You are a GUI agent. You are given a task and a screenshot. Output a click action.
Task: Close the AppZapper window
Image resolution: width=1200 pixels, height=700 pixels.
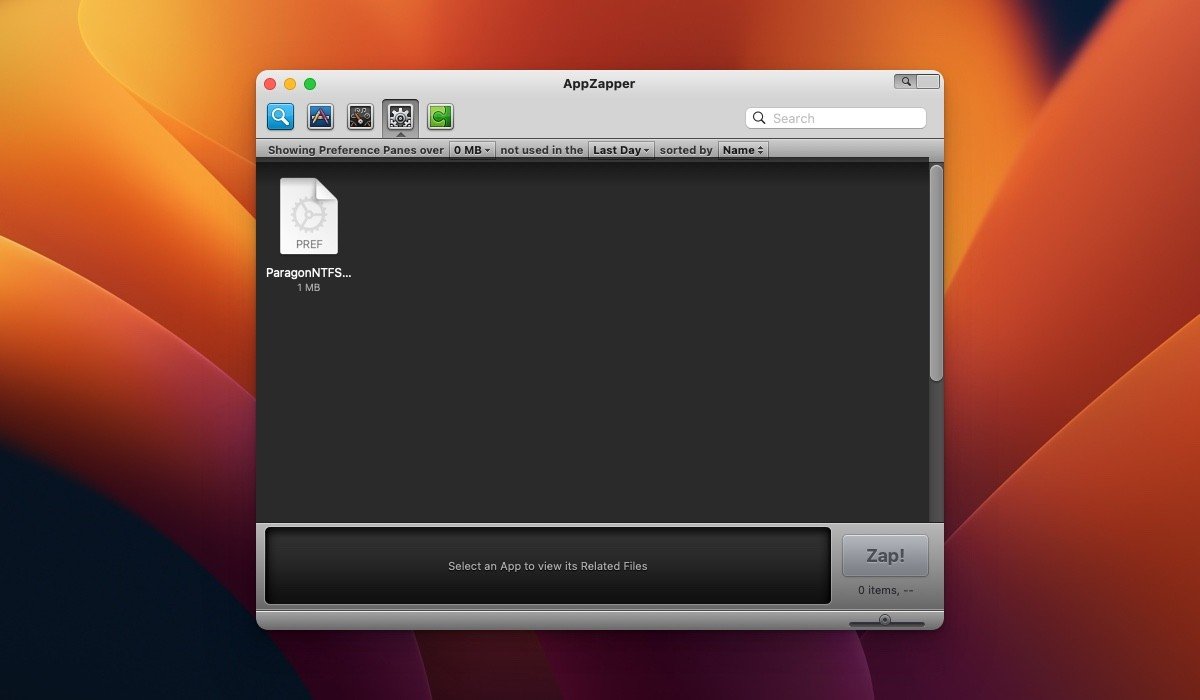270,84
